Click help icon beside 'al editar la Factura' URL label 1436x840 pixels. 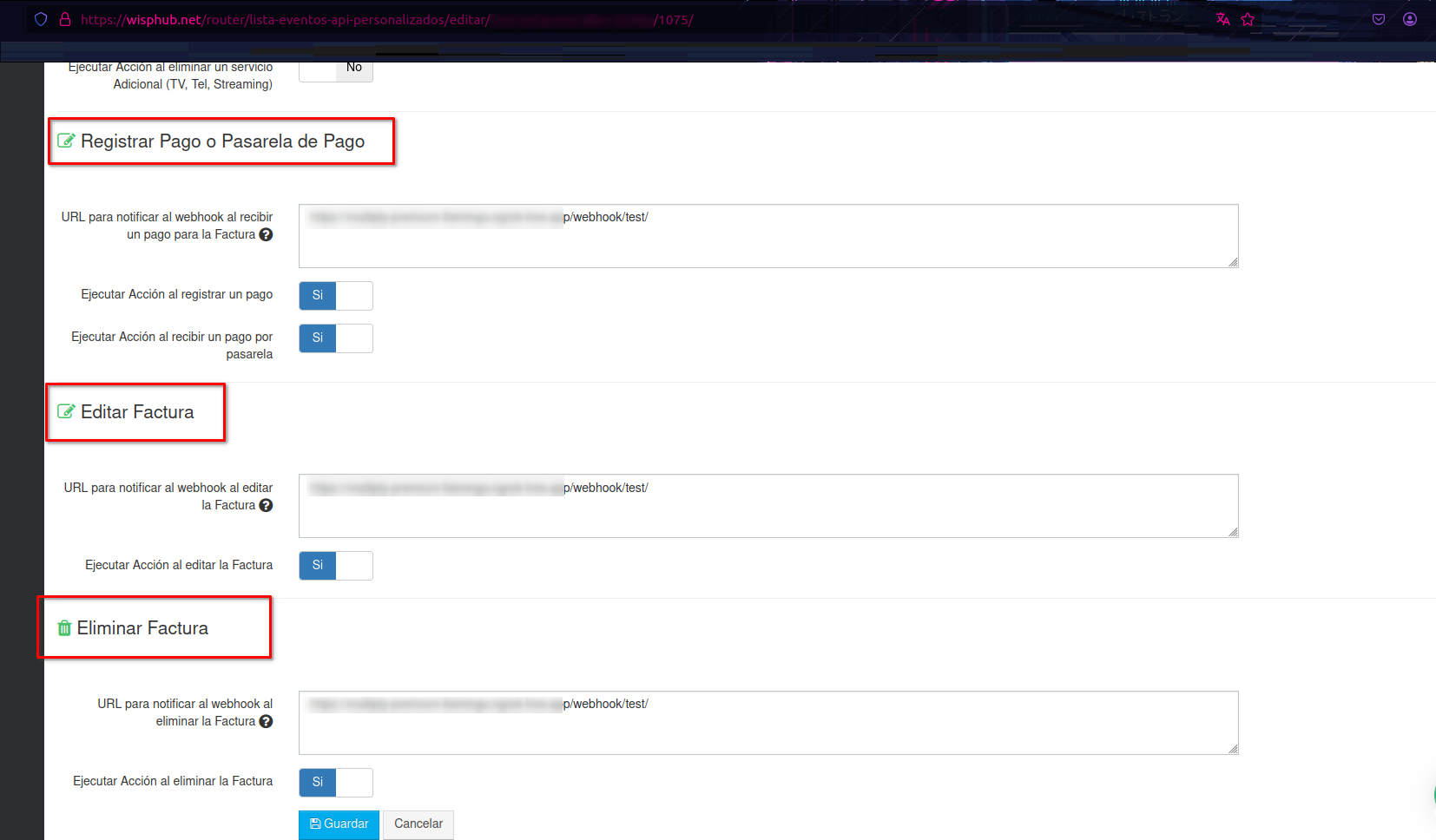pos(266,505)
